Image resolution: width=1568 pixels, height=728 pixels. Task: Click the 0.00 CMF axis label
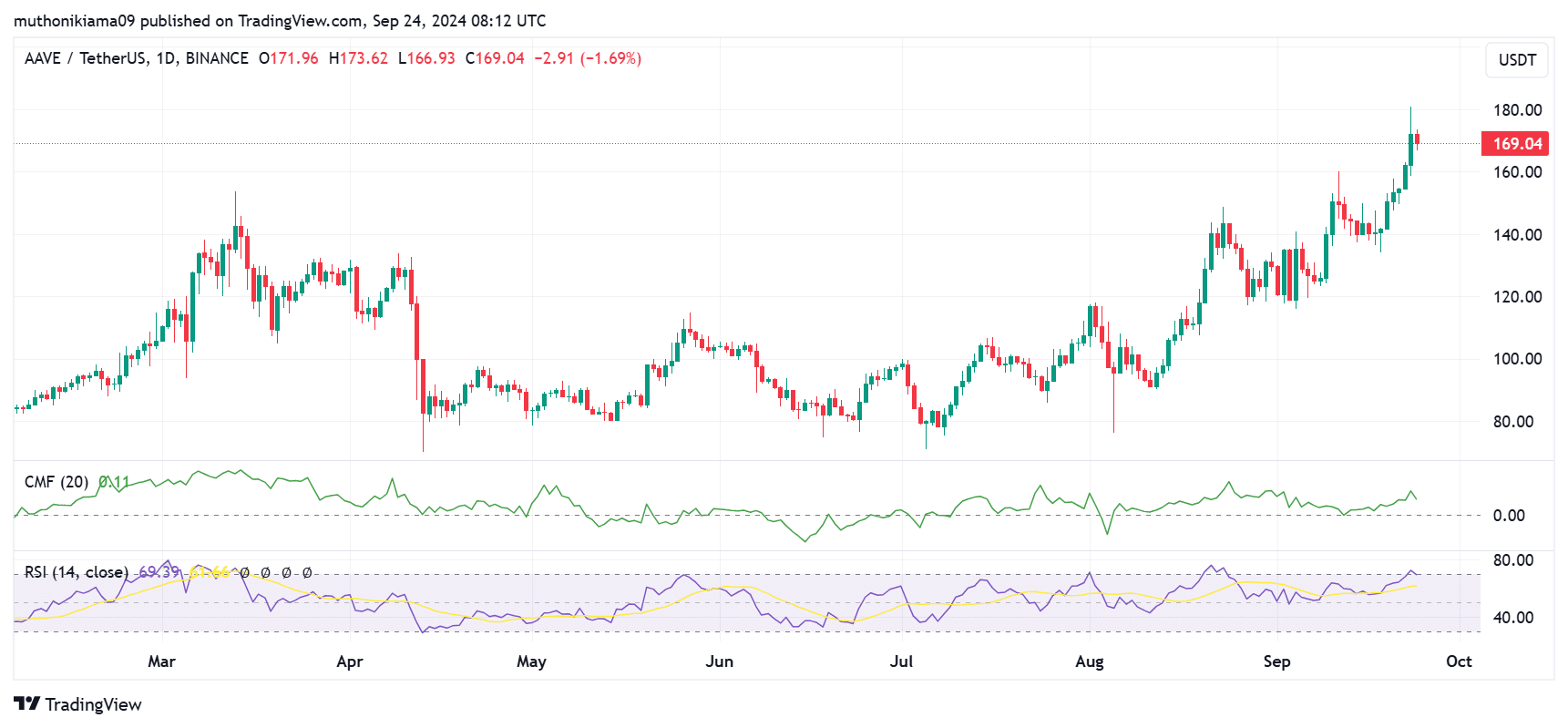coord(1509,516)
